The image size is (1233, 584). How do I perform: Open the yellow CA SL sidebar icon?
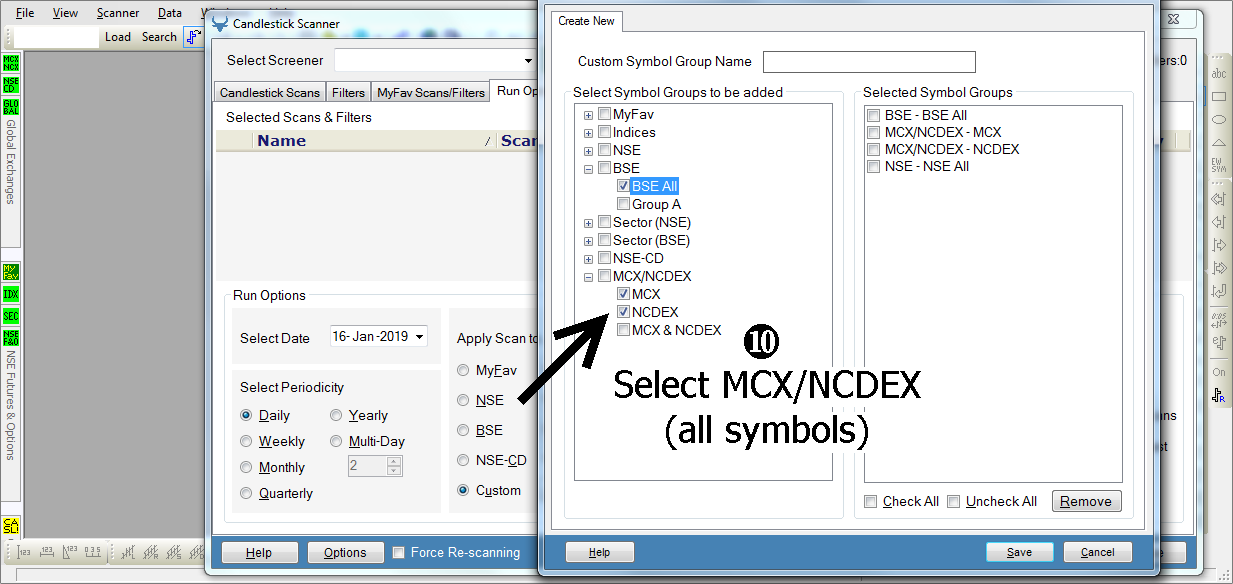tap(11, 526)
